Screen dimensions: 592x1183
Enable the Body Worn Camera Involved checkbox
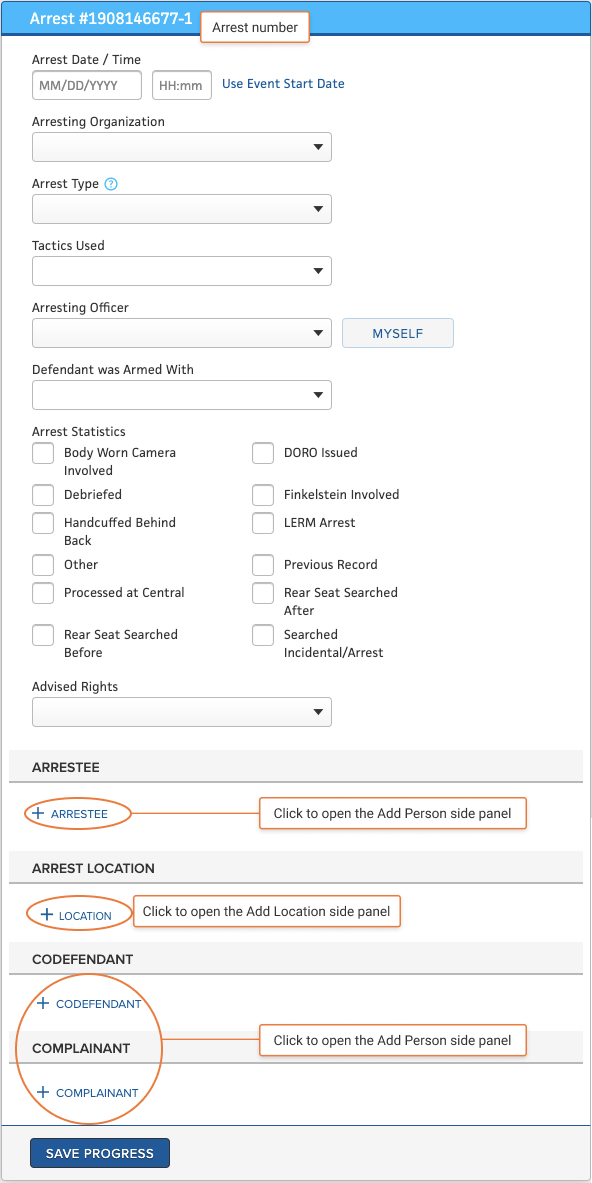[43, 453]
